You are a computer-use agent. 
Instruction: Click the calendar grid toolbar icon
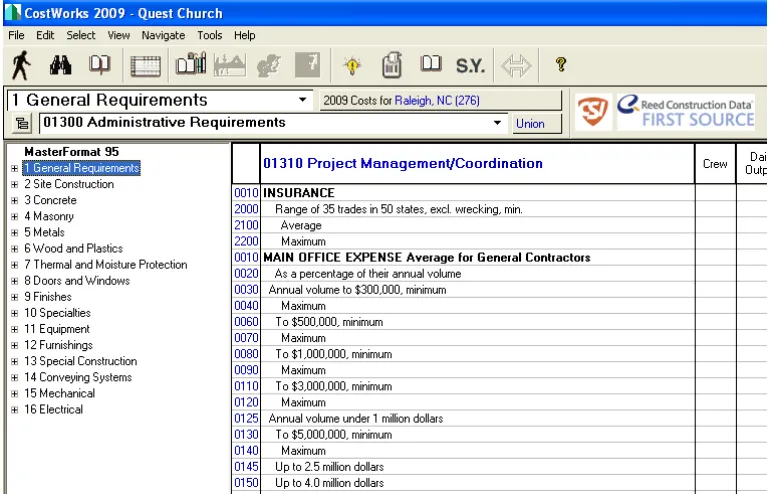[145, 66]
